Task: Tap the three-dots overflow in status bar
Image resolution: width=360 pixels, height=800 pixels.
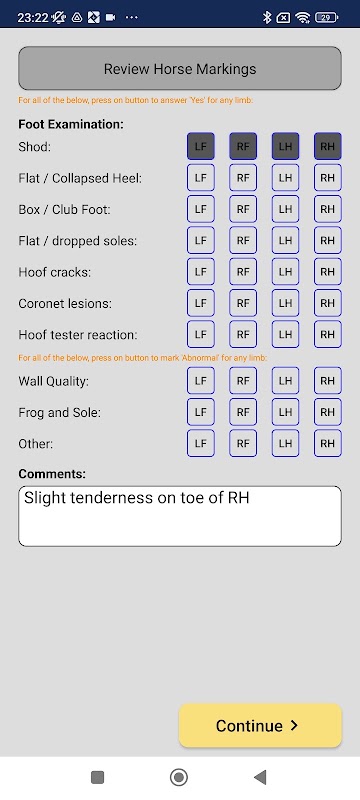Action: [132, 18]
